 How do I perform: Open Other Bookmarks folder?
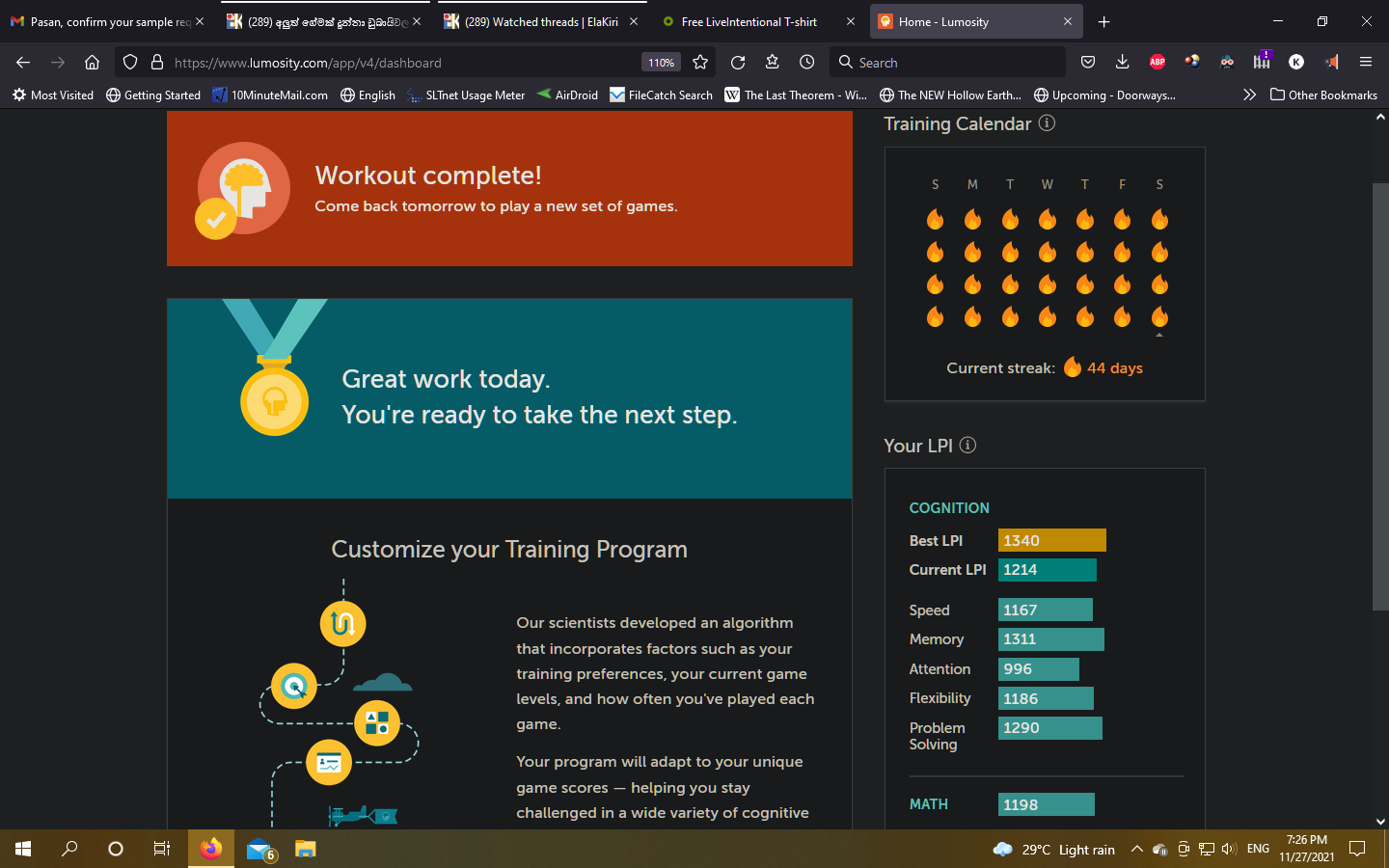[1323, 95]
